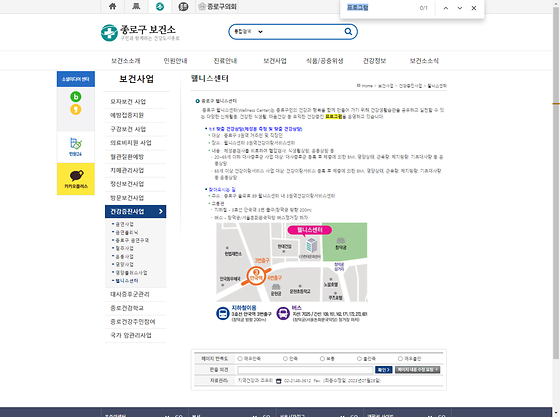Open 방문보건사업 in side menu
This screenshot has width=560, height=417.
click(x=127, y=198)
